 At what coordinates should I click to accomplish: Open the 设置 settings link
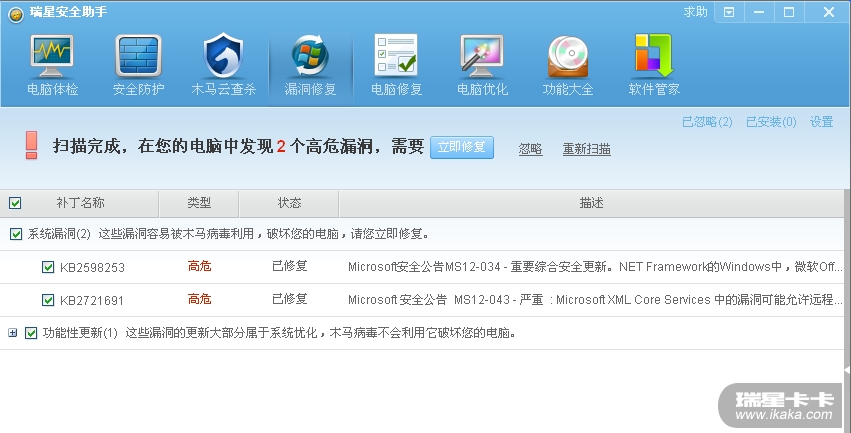tap(821, 122)
